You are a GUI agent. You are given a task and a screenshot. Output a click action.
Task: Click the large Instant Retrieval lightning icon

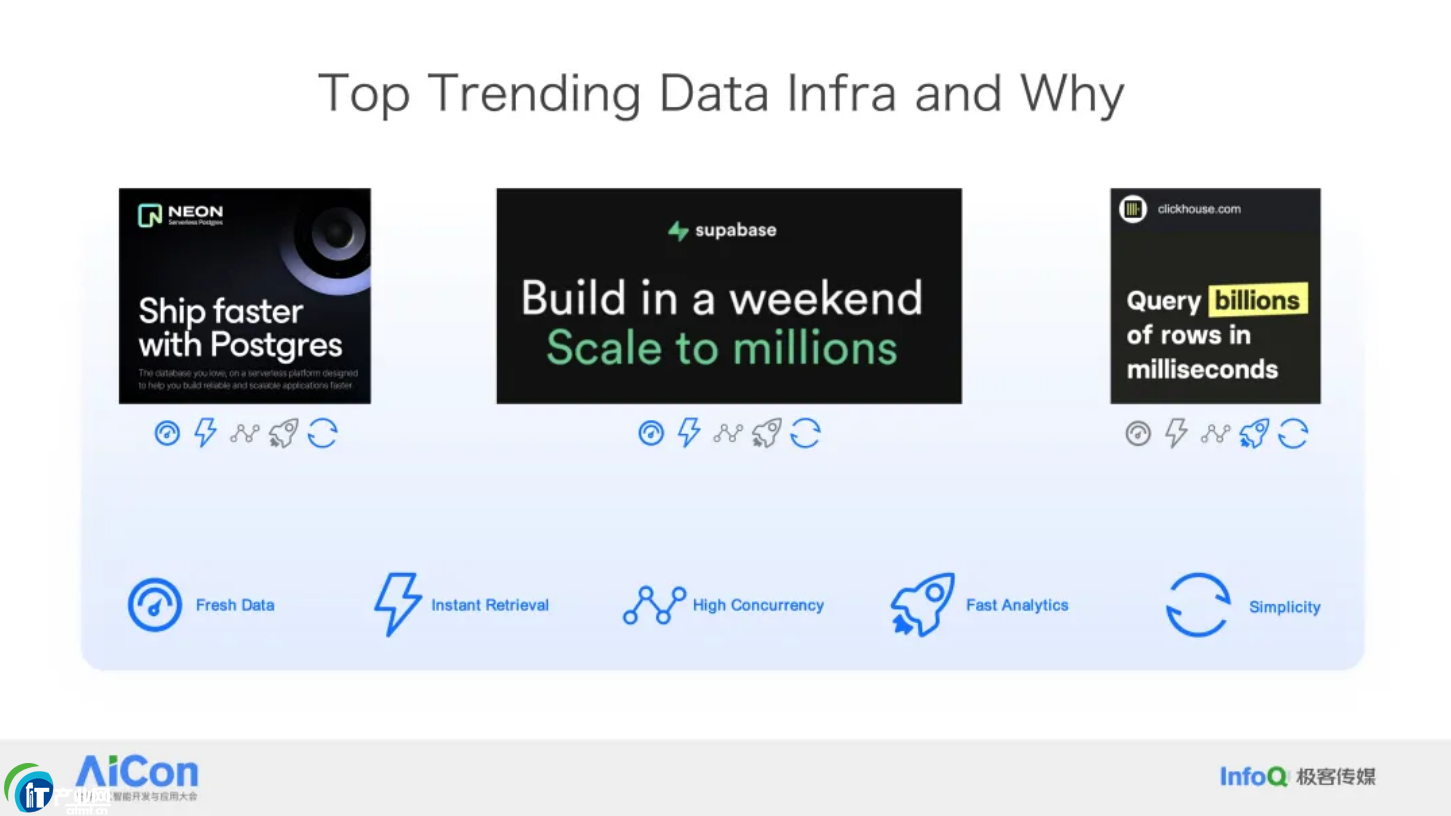point(397,604)
